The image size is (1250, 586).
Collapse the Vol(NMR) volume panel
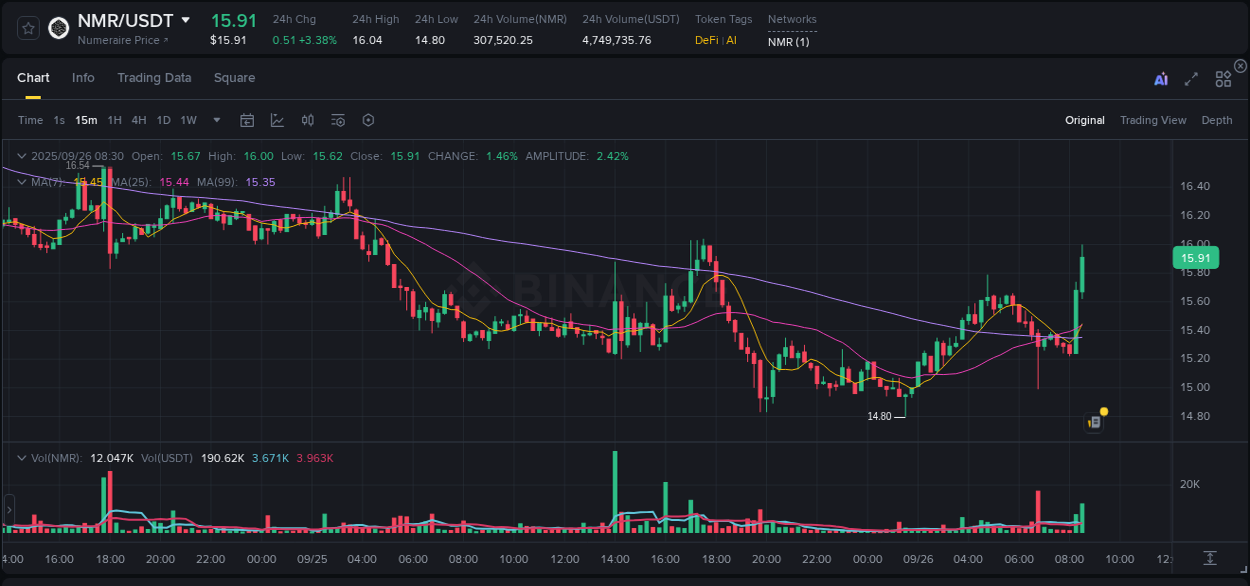coord(22,458)
